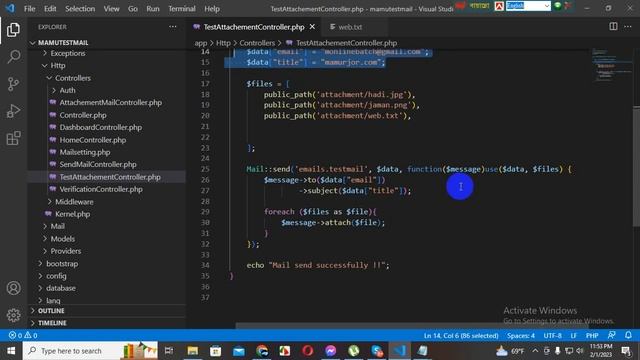Open the View menu
640x360 pixels.
point(111,9)
